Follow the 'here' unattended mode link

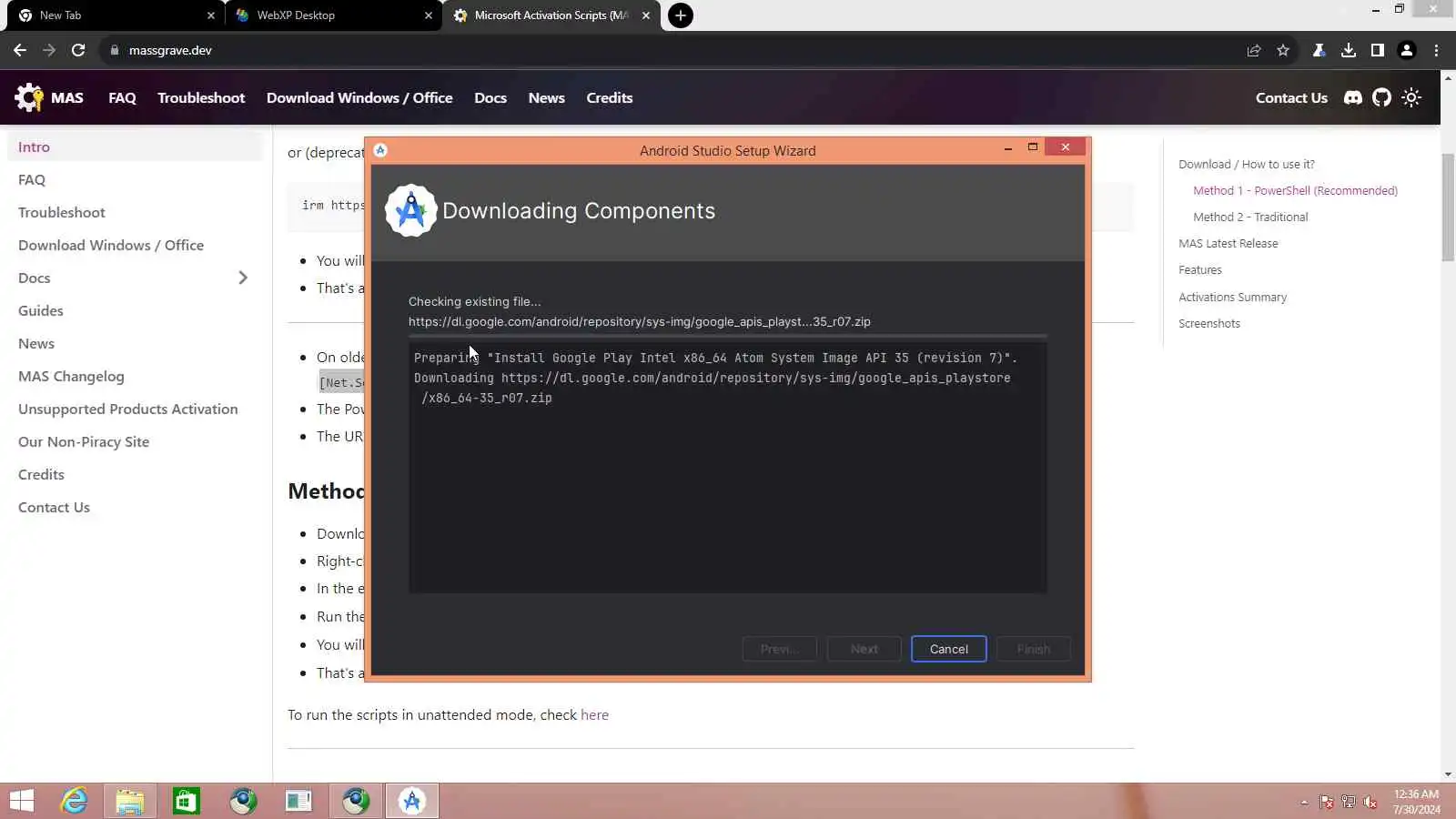pyautogui.click(x=594, y=715)
